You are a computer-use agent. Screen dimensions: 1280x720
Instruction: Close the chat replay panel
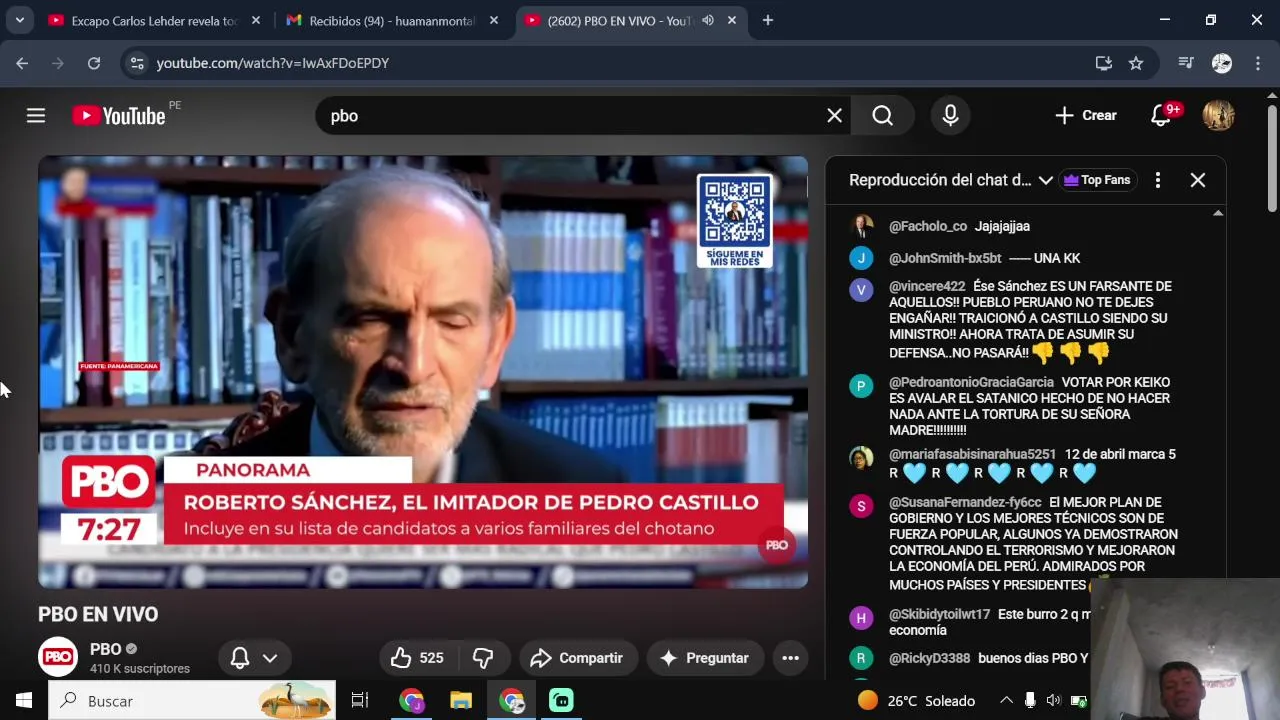point(1197,180)
